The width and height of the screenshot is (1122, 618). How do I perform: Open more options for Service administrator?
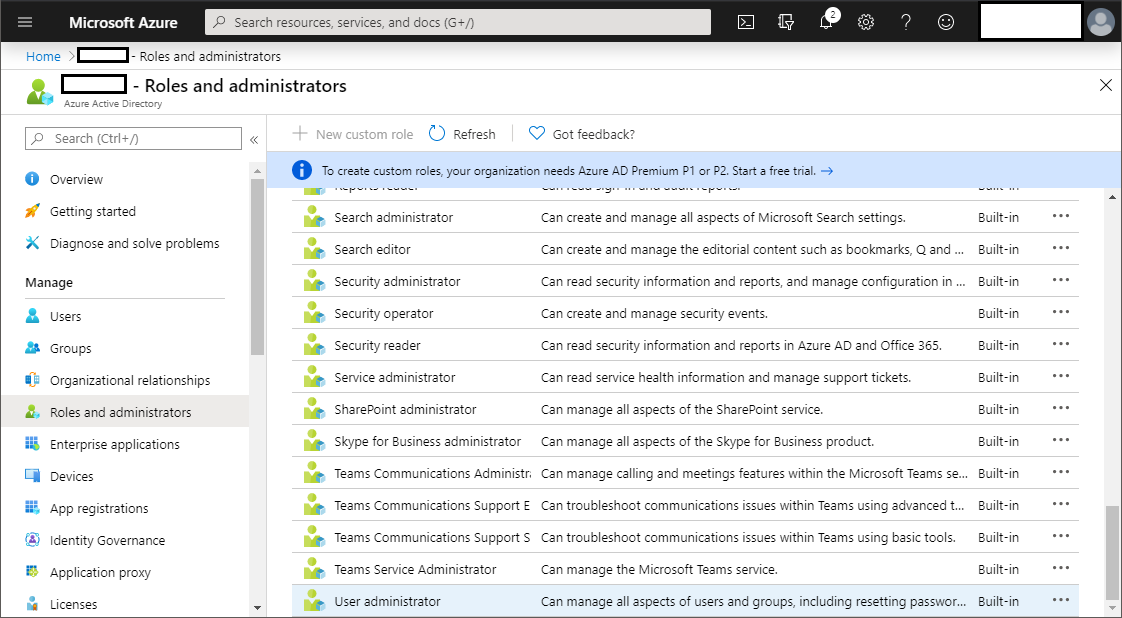pos(1060,376)
